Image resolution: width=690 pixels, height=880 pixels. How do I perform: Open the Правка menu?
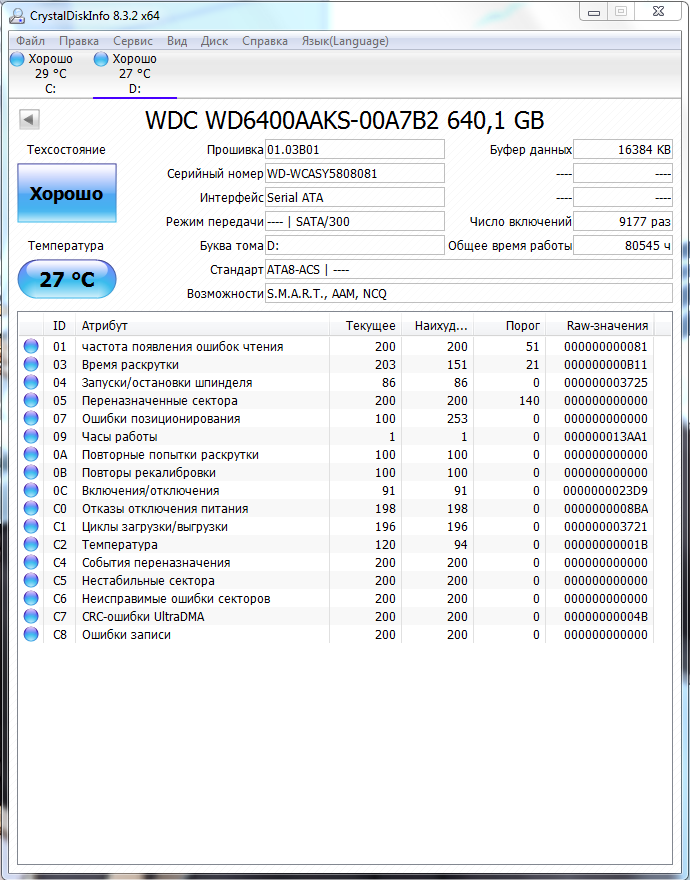coord(79,41)
